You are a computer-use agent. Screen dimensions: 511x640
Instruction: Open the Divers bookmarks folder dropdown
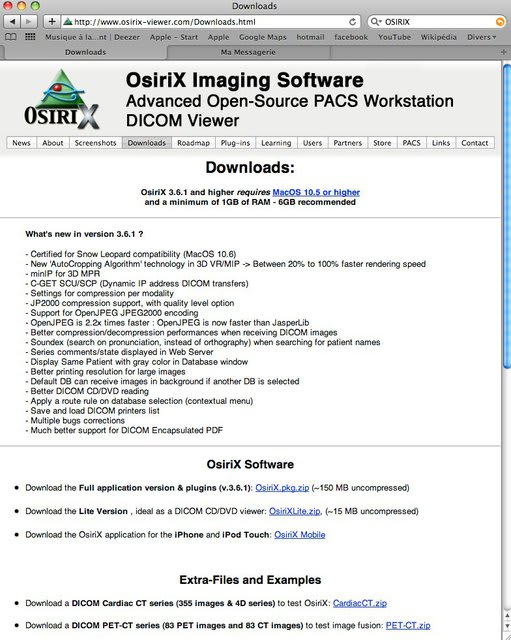(482, 37)
